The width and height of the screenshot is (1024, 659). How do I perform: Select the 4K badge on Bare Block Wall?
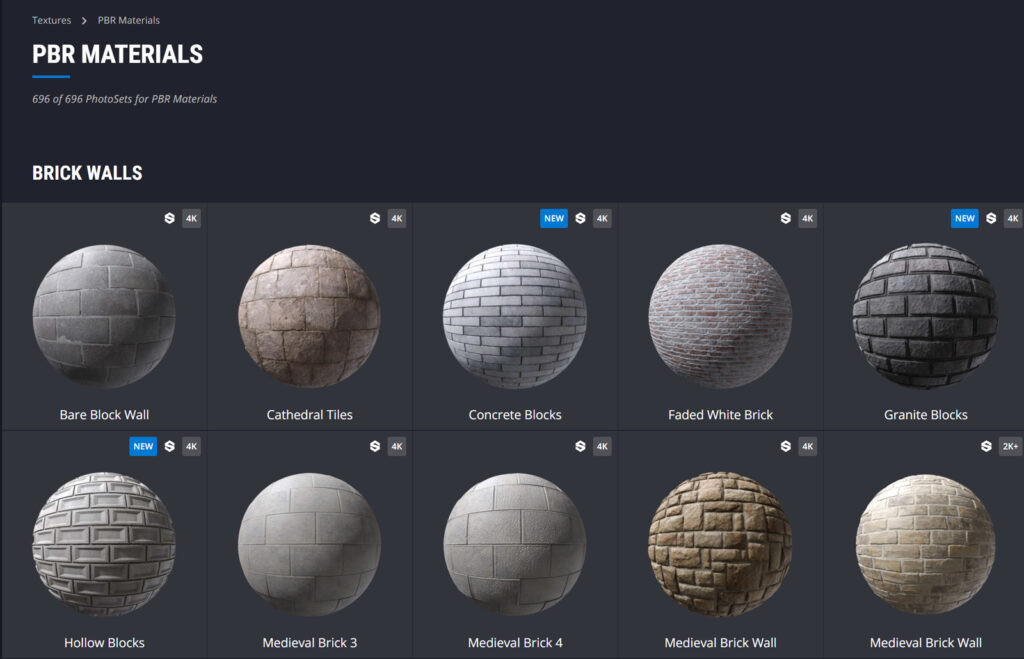(191, 218)
